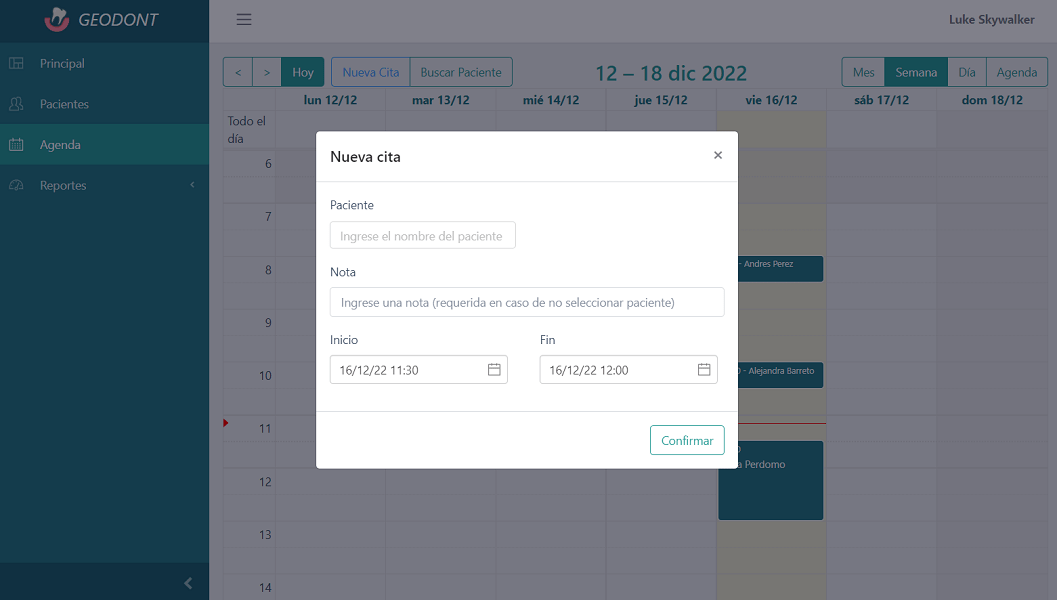Expand the Reportes submenu arrow
The height and width of the screenshot is (600, 1057).
pyautogui.click(x=192, y=185)
